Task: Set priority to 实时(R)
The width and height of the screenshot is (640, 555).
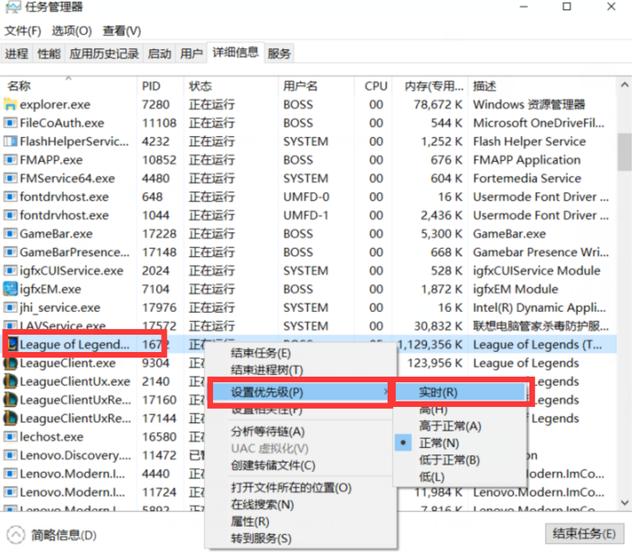Action: pos(438,392)
